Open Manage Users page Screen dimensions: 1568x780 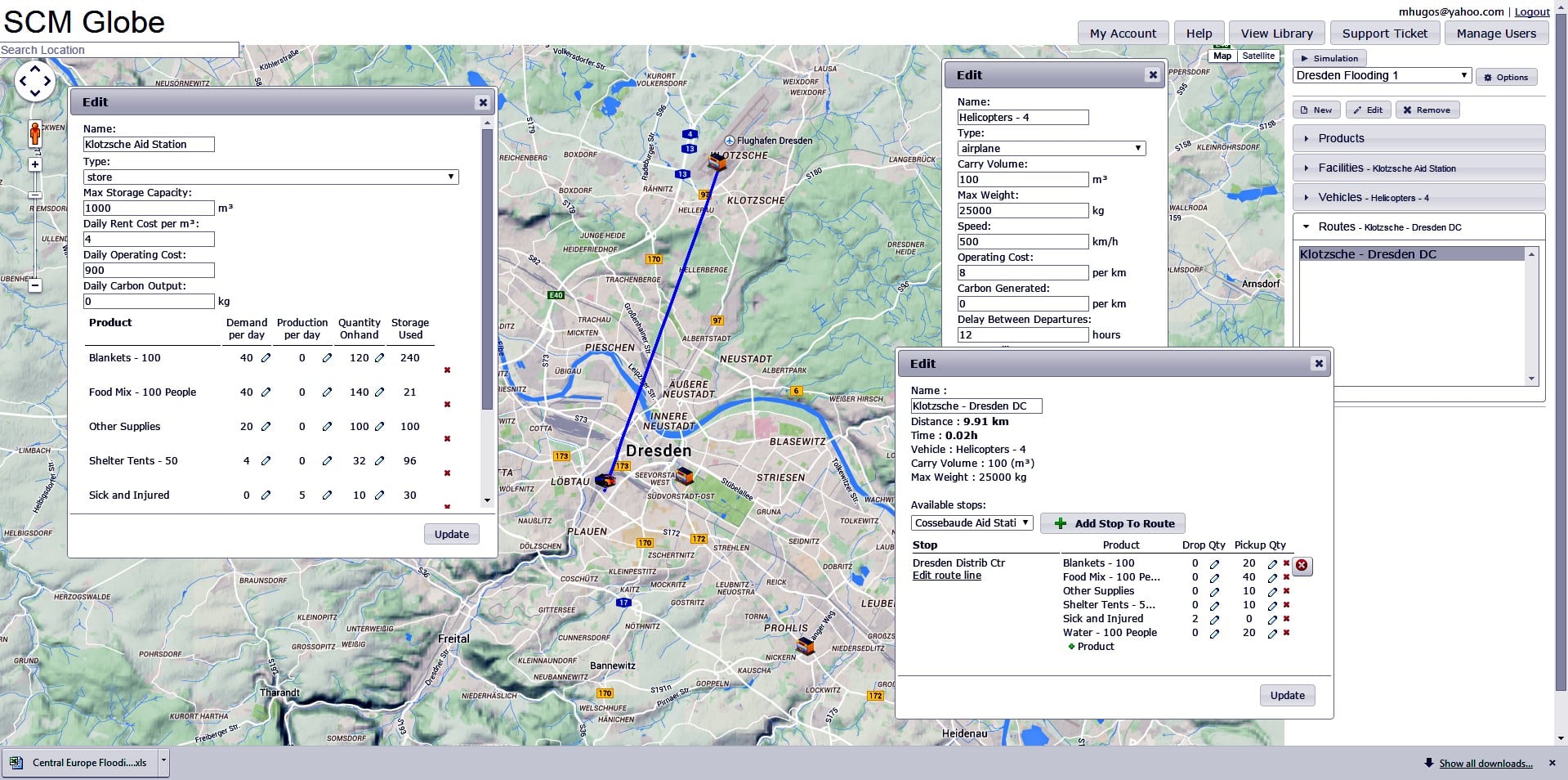[x=1496, y=34]
